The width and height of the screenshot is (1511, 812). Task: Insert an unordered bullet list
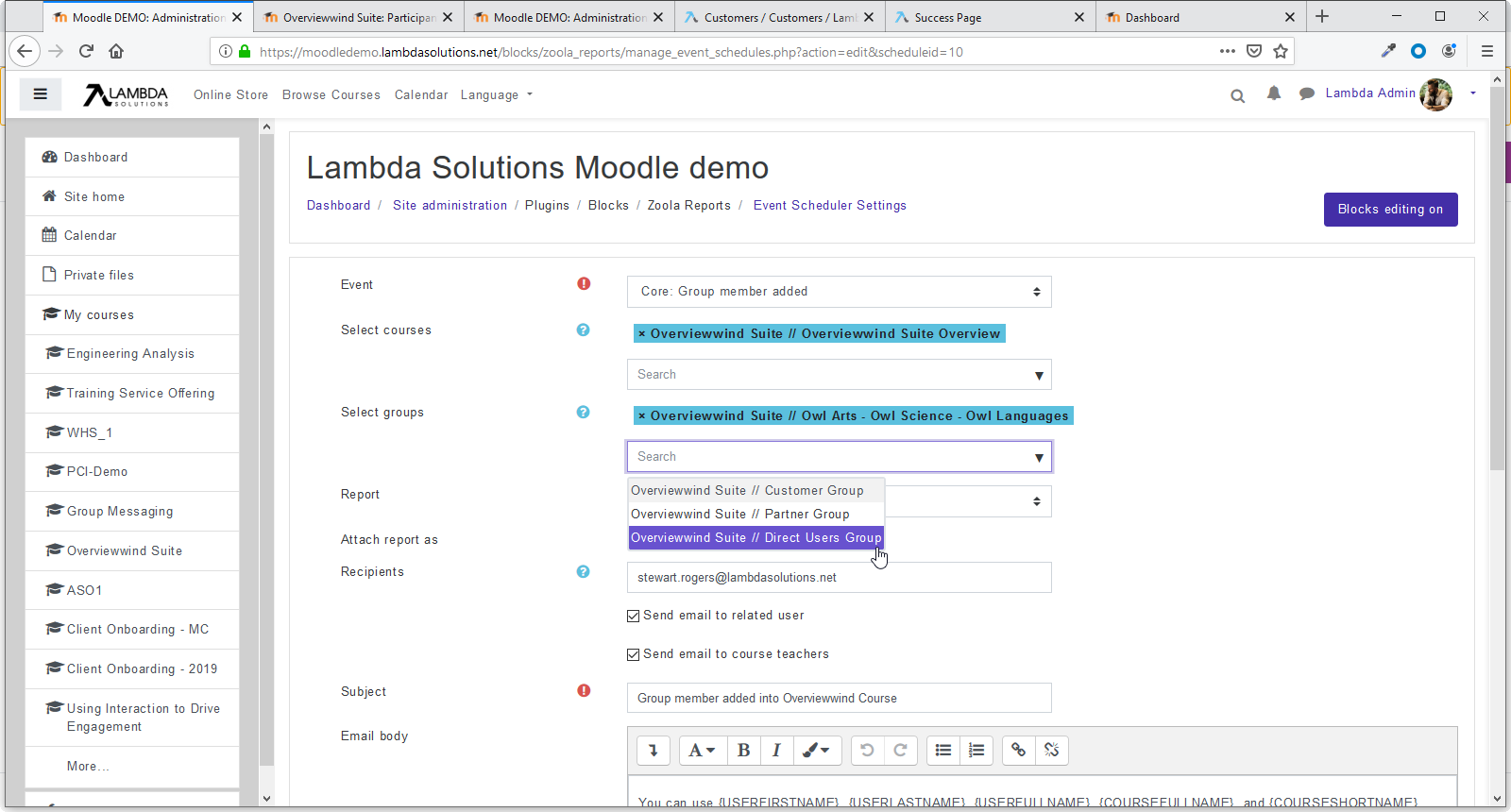coord(943,750)
